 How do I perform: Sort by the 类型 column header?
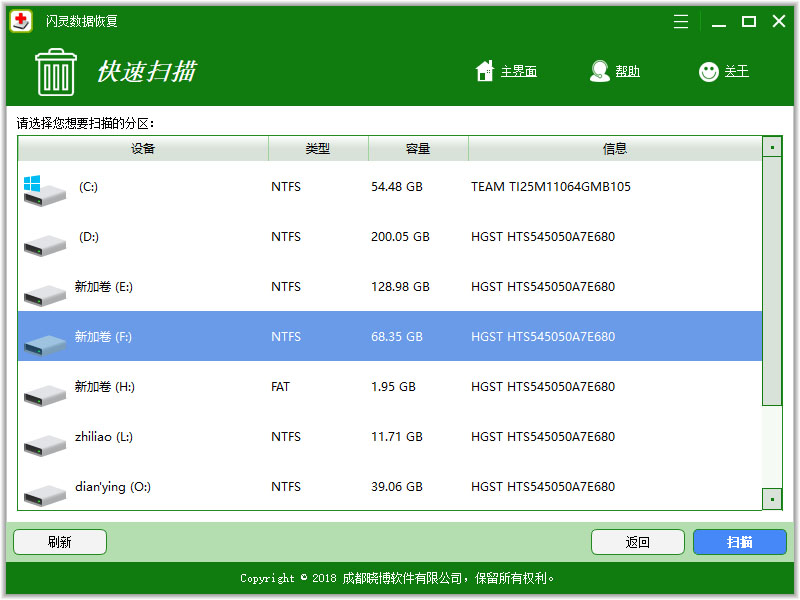(318, 148)
